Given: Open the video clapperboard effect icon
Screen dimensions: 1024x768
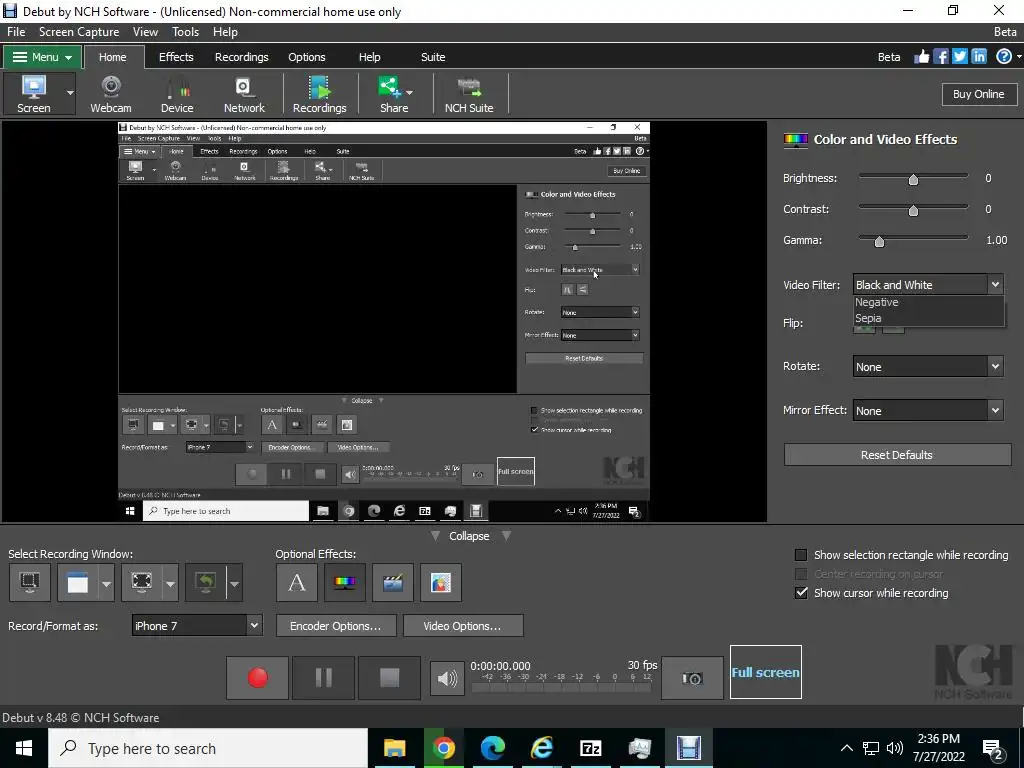Looking at the screenshot, I should (x=392, y=582).
